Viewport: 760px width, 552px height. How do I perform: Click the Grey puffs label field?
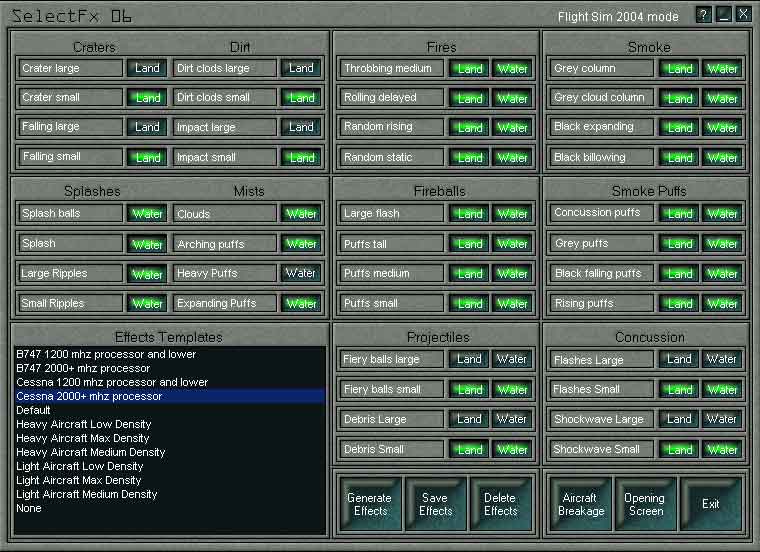point(601,243)
